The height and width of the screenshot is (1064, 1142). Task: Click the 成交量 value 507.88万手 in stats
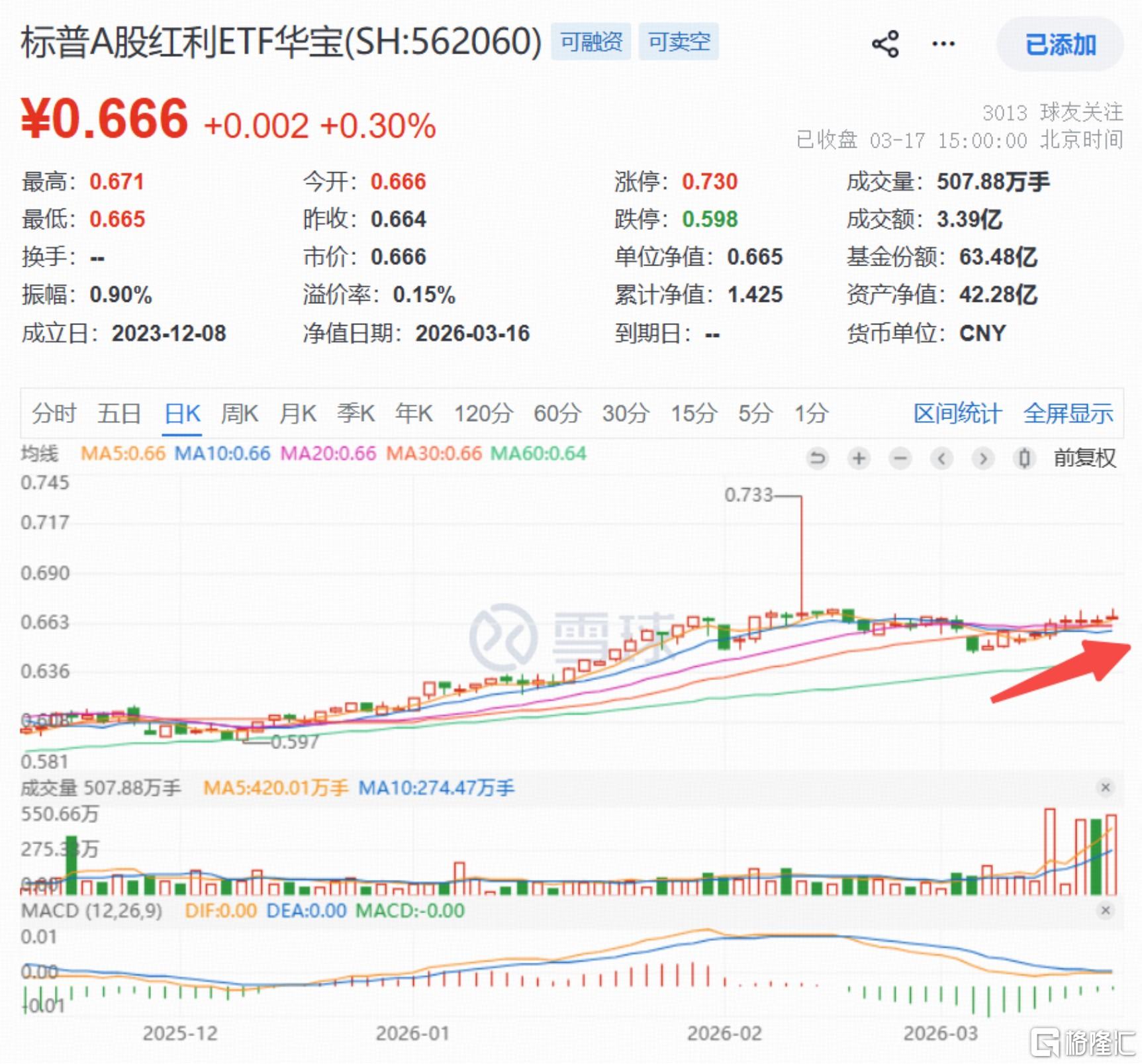[993, 181]
